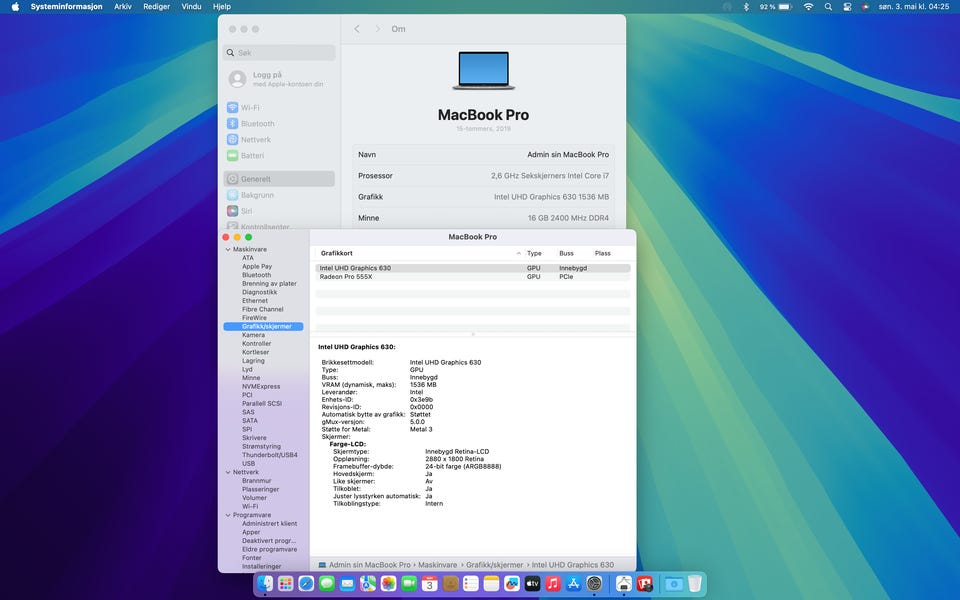Open the Calendar dock icon

tap(430, 583)
